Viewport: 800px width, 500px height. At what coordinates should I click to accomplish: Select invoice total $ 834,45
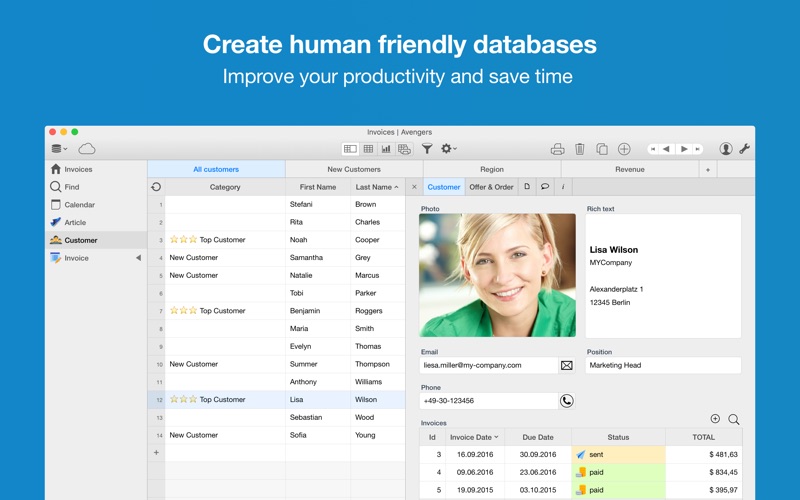click(704, 472)
